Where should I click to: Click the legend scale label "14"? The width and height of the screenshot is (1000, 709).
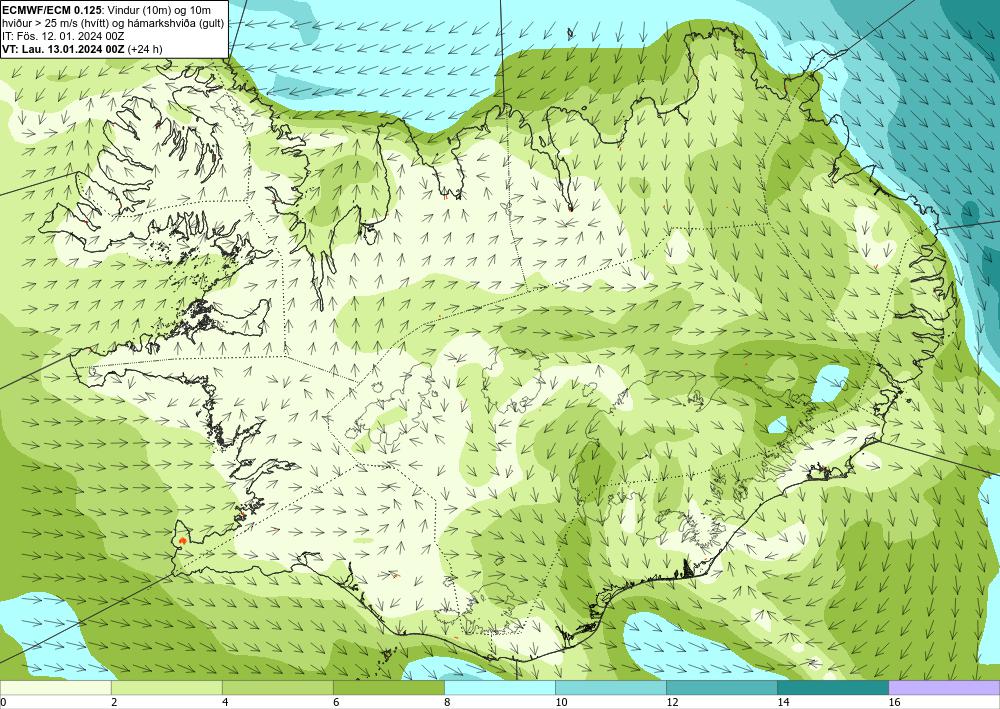point(783,703)
